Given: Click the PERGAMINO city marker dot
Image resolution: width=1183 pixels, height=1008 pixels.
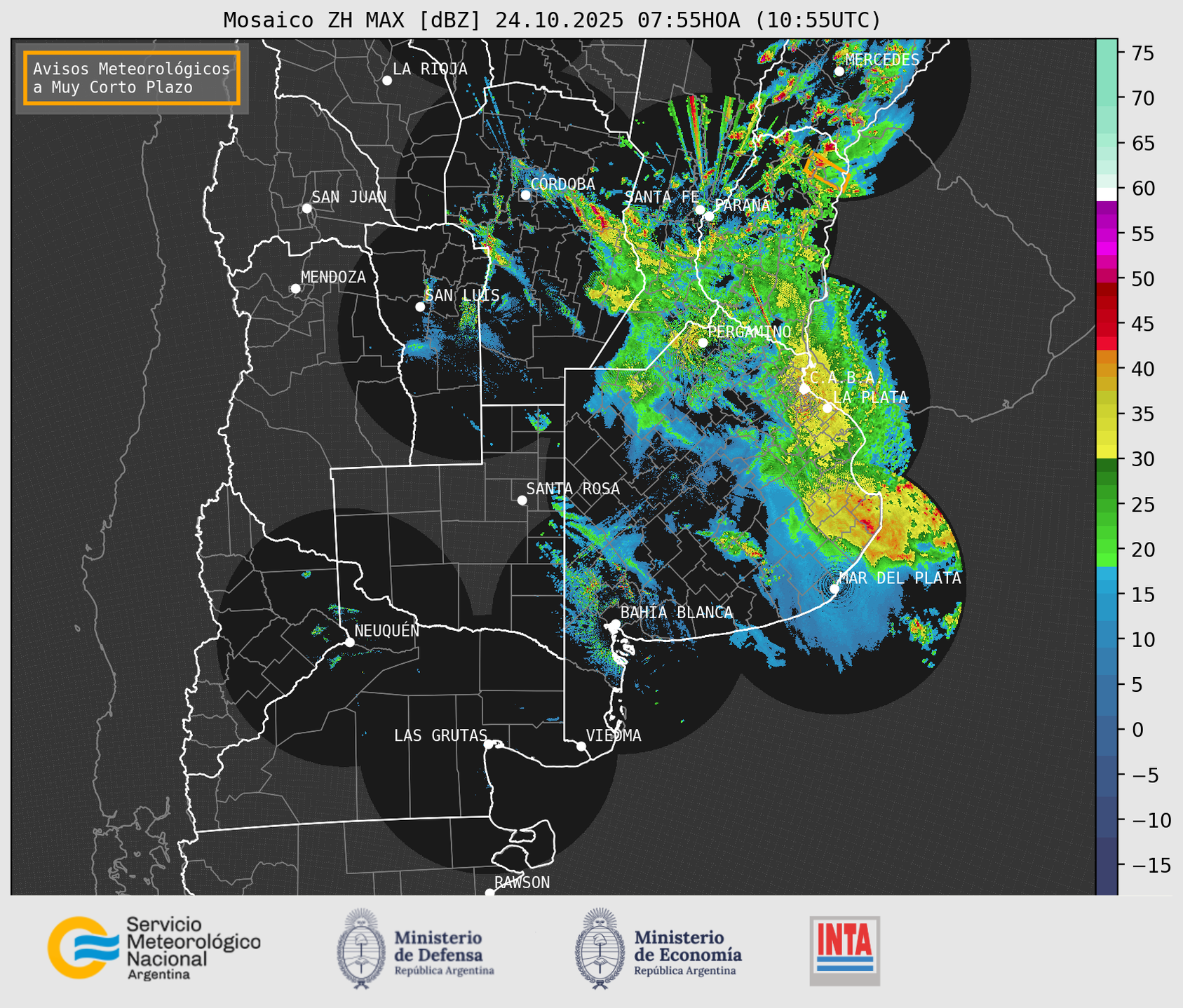Looking at the screenshot, I should 703,343.
